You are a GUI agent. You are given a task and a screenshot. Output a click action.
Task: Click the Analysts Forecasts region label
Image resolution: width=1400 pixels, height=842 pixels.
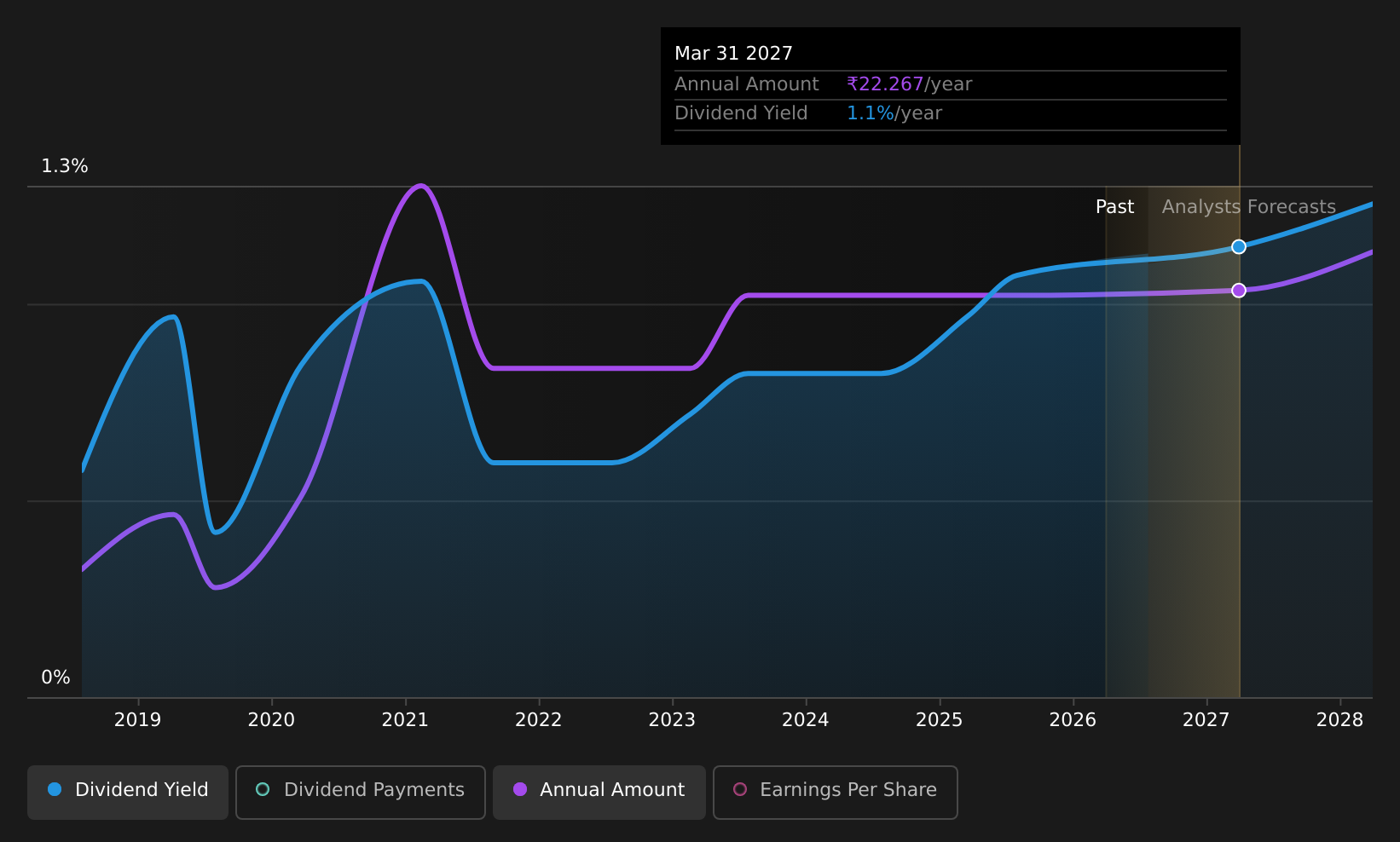pos(1249,207)
